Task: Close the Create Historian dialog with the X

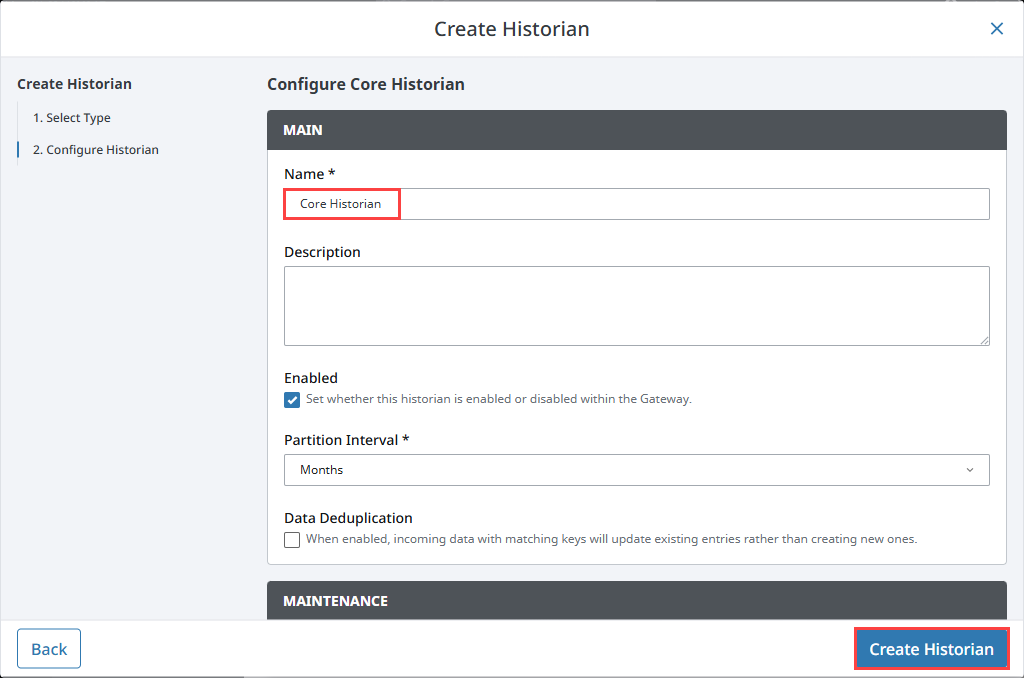Action: pos(996,29)
